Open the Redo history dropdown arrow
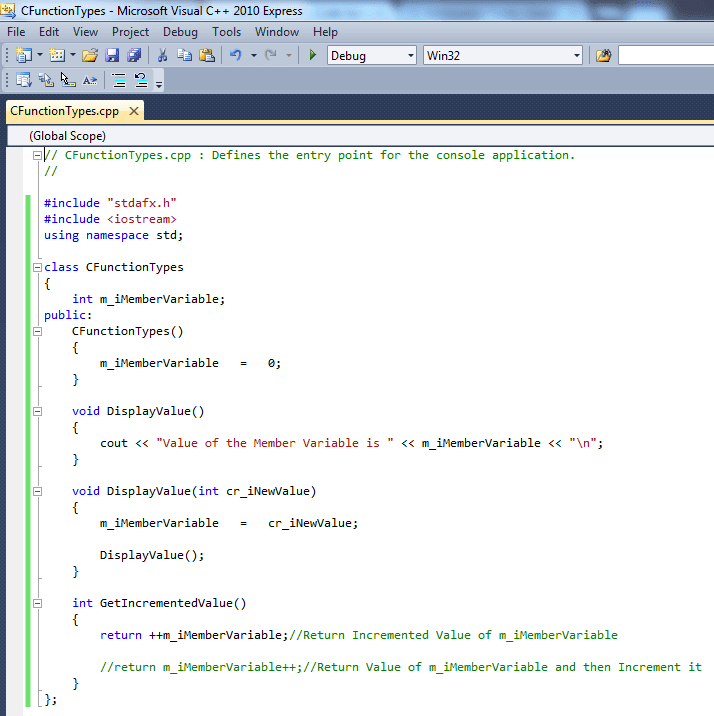This screenshot has width=714, height=716. click(289, 55)
